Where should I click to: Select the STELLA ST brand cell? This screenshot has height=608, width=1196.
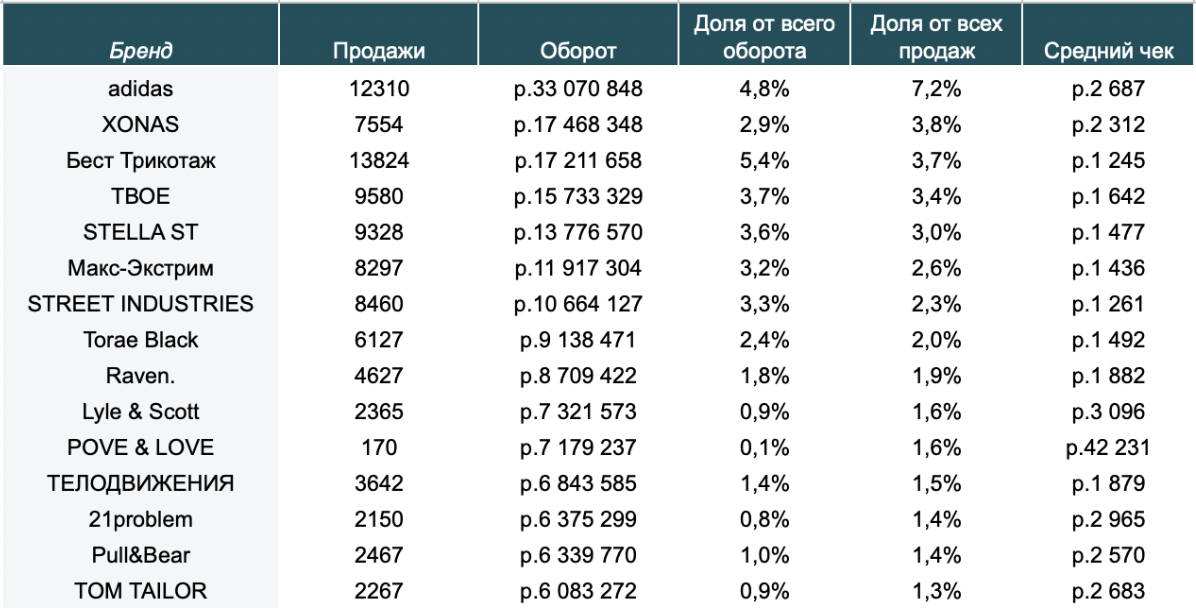[140, 232]
